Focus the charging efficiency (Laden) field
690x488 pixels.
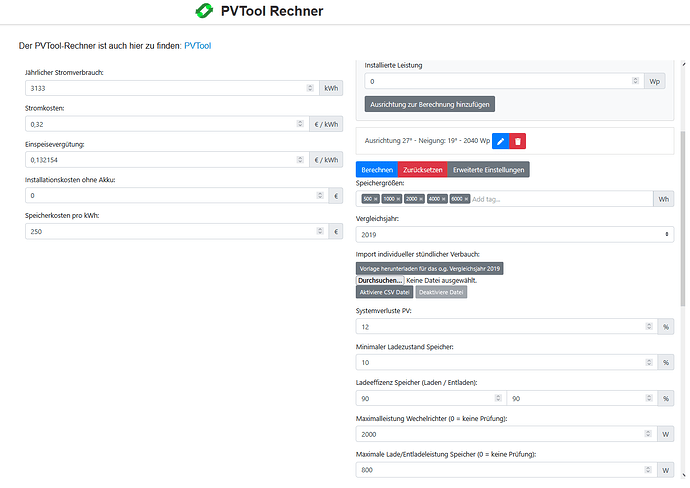pos(431,398)
